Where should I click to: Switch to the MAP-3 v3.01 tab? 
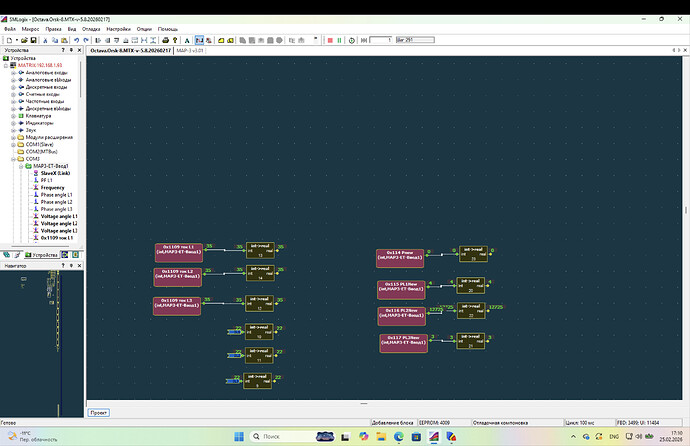point(190,49)
